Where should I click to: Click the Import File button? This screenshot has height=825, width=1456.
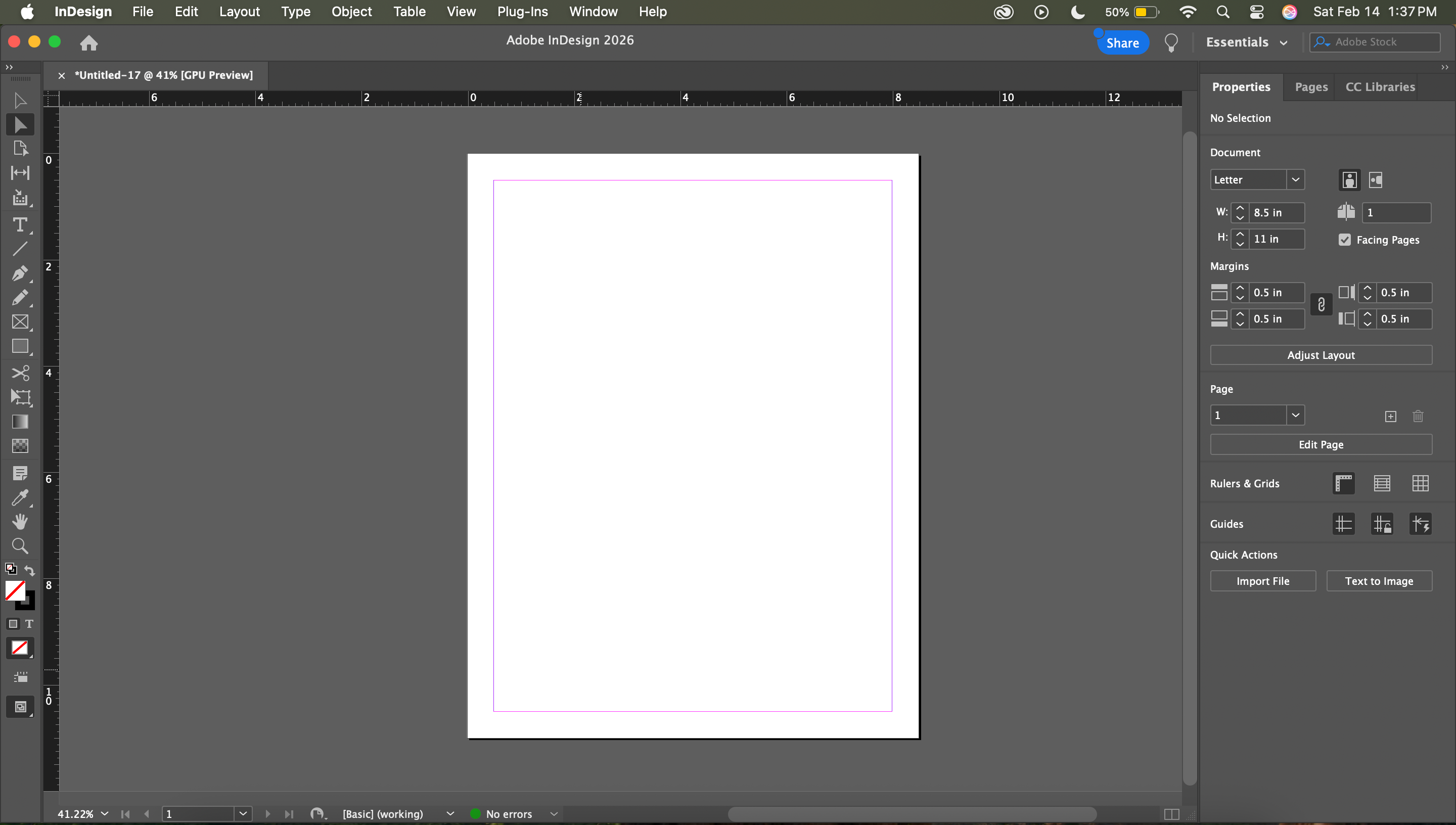[x=1262, y=581]
